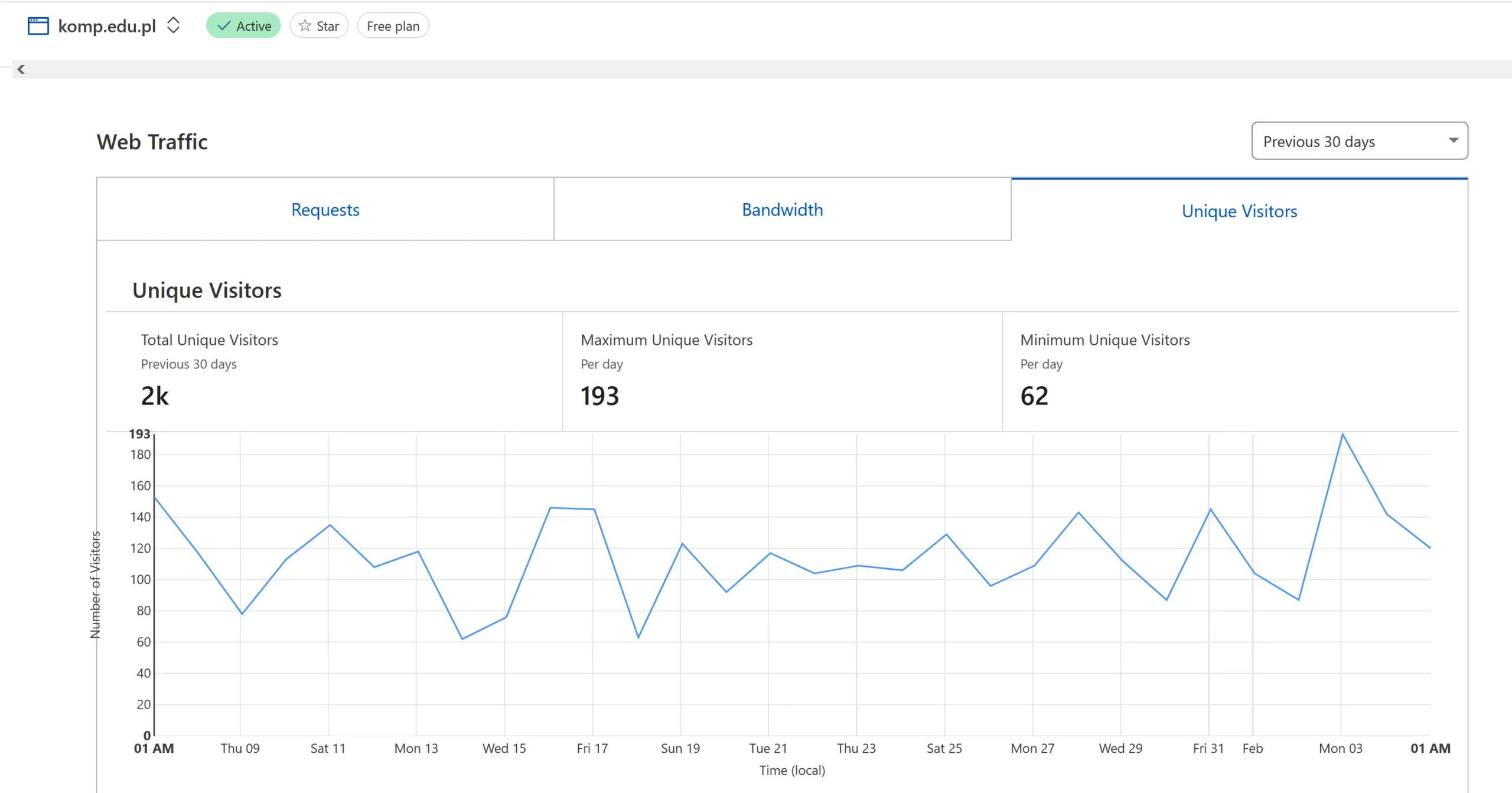Viewport: 1512px width, 793px height.
Task: Click the Free plan badge
Action: [393, 26]
